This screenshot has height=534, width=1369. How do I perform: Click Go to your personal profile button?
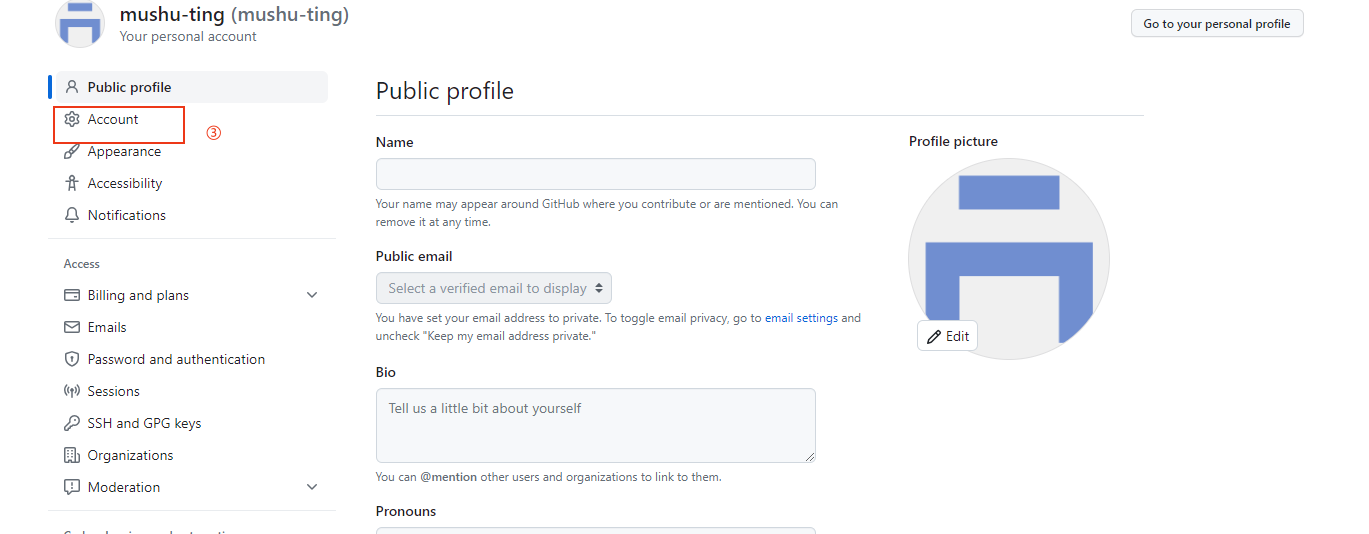(1216, 23)
